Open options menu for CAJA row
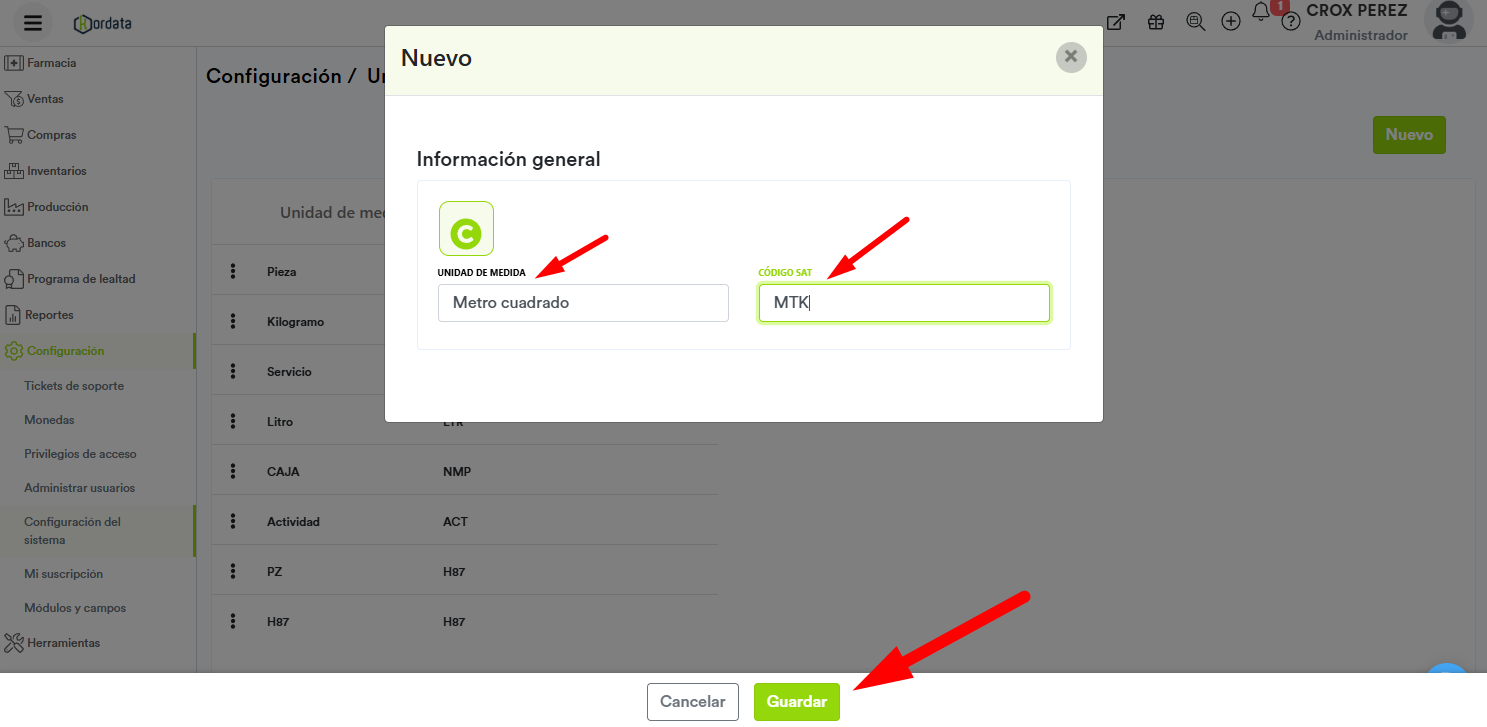The height and width of the screenshot is (727, 1487). tap(233, 471)
